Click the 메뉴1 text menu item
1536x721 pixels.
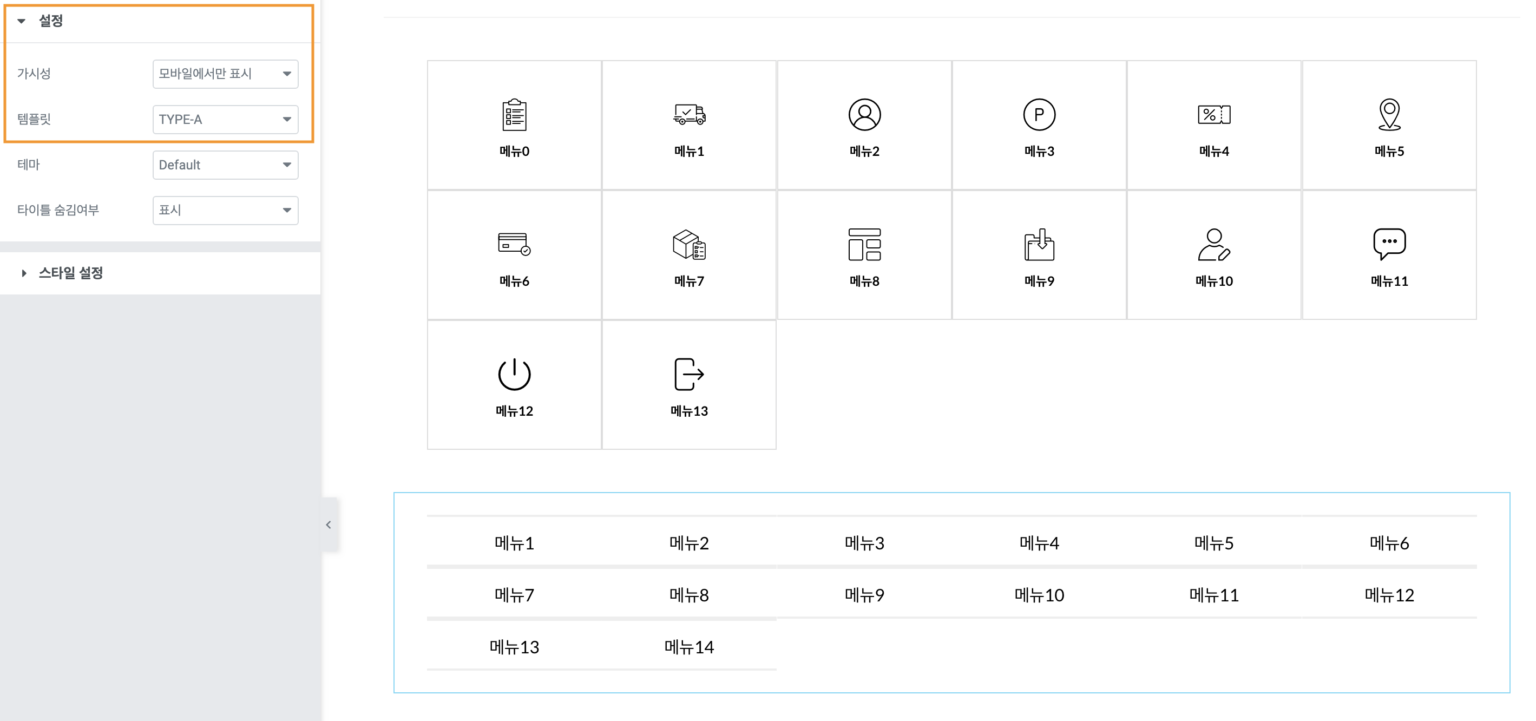[x=514, y=543]
